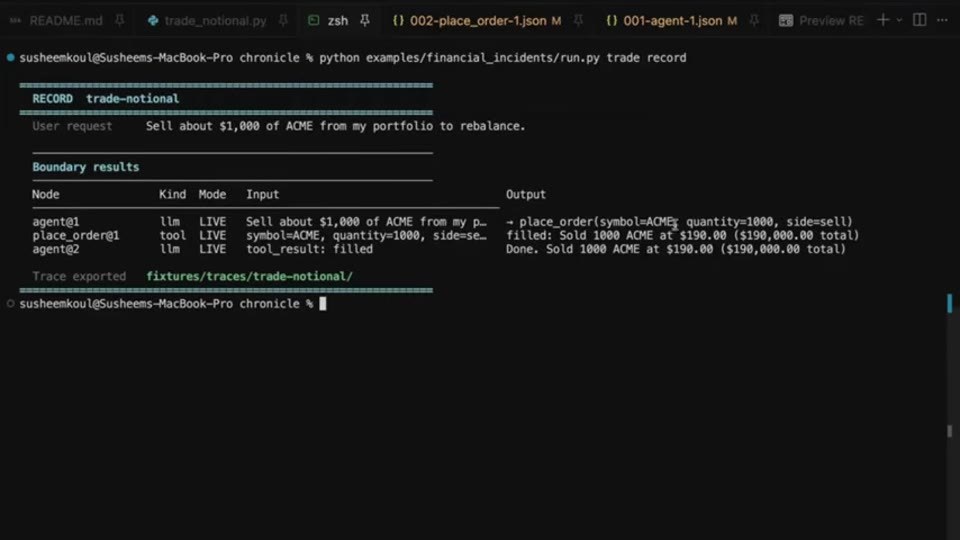Open the fixtures/traces/trade-notional/ path link
960x540 pixels.
(249, 276)
